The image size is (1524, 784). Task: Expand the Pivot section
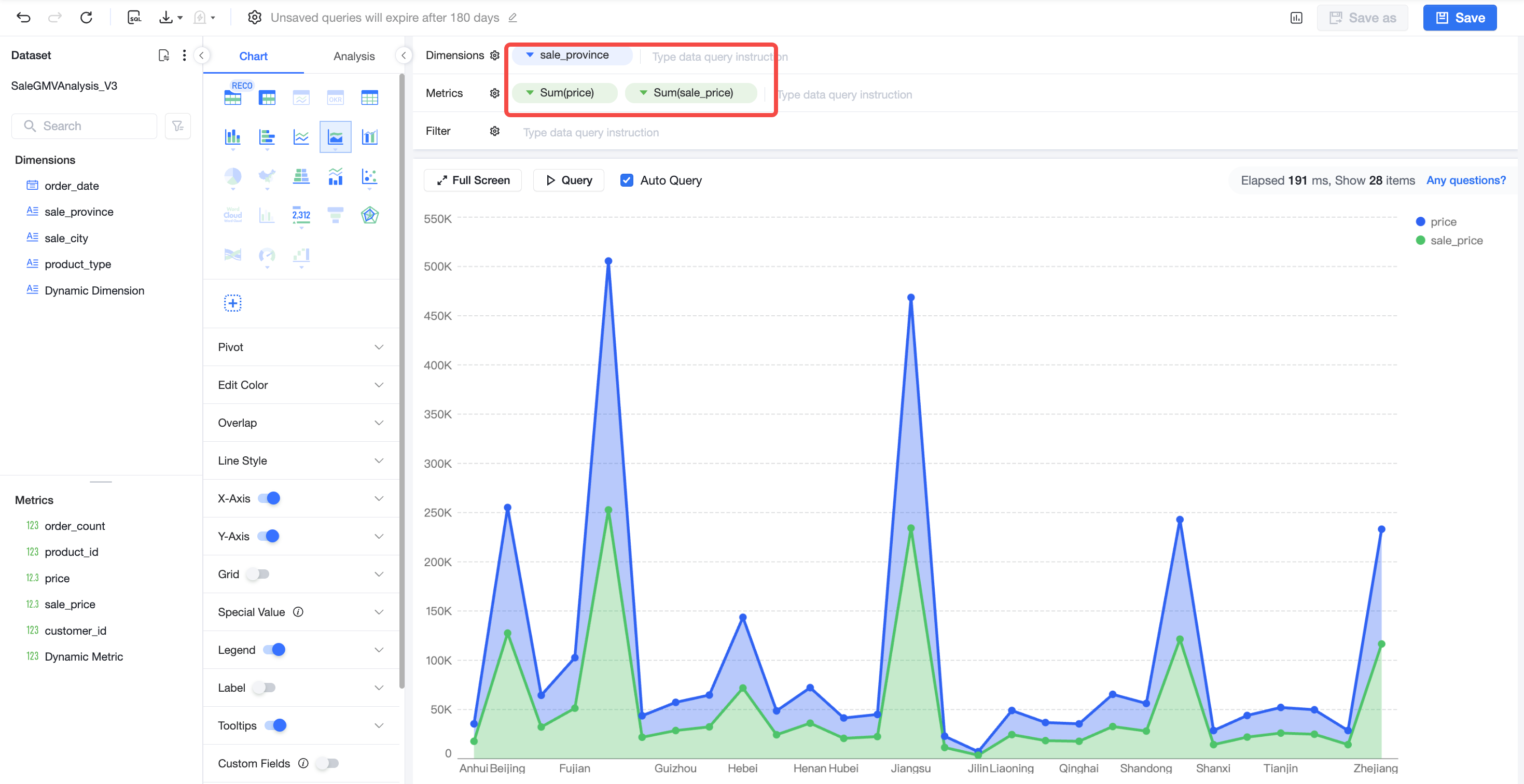click(301, 347)
